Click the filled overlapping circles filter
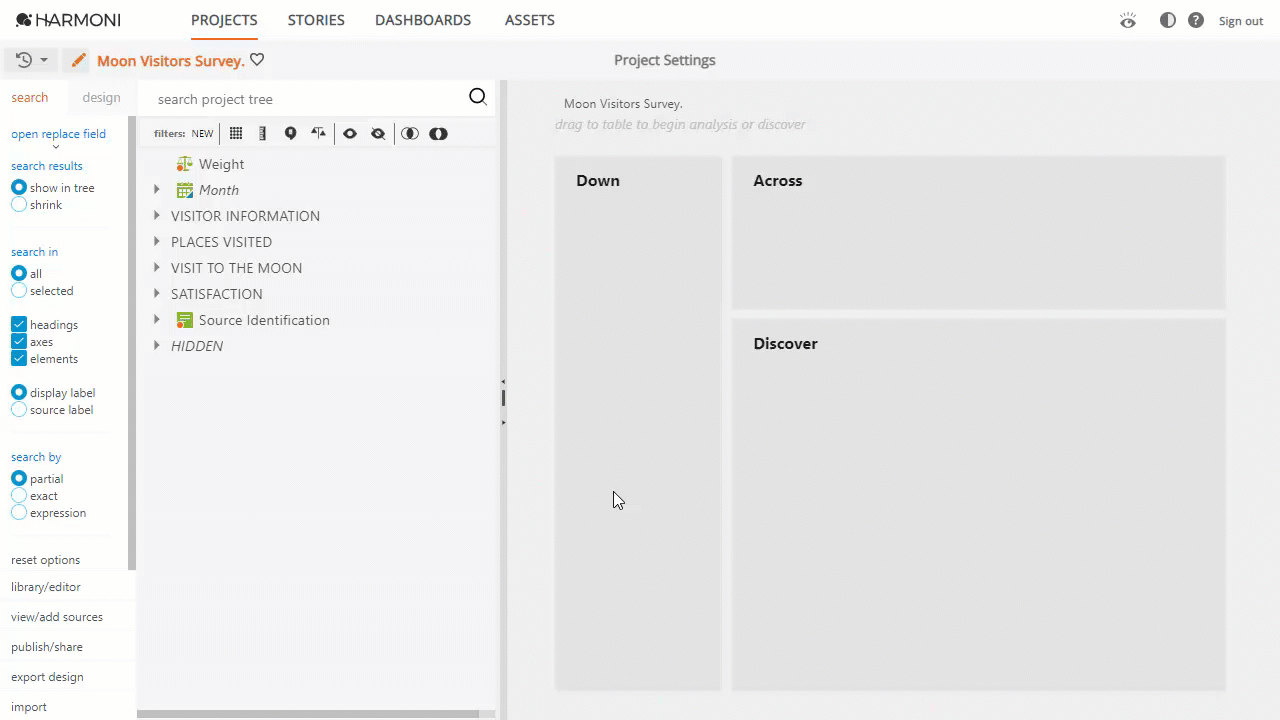 [438, 133]
